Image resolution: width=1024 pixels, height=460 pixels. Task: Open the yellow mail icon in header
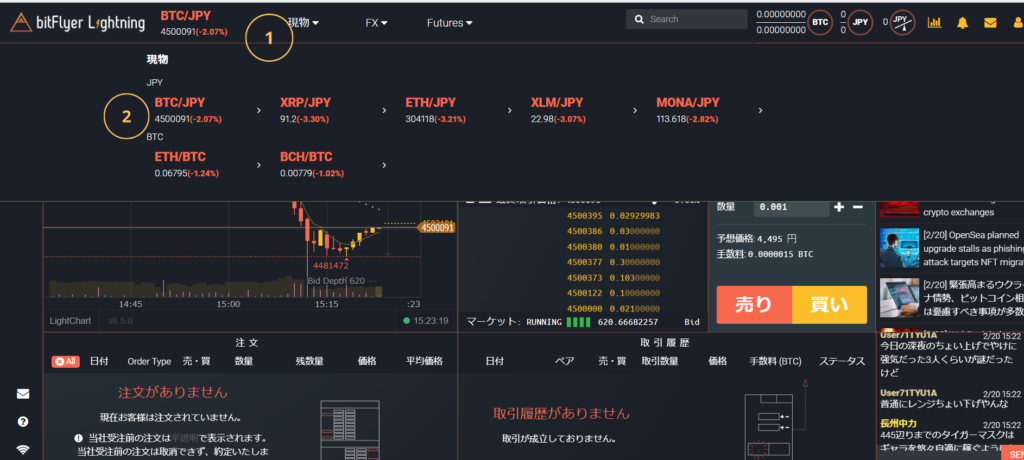990,23
